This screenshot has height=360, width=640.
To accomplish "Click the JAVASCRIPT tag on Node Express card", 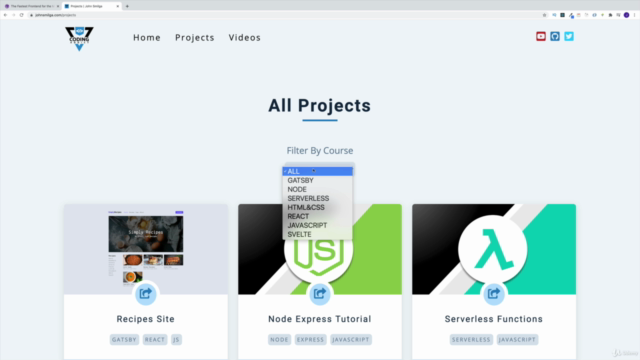I will [x=351, y=340].
